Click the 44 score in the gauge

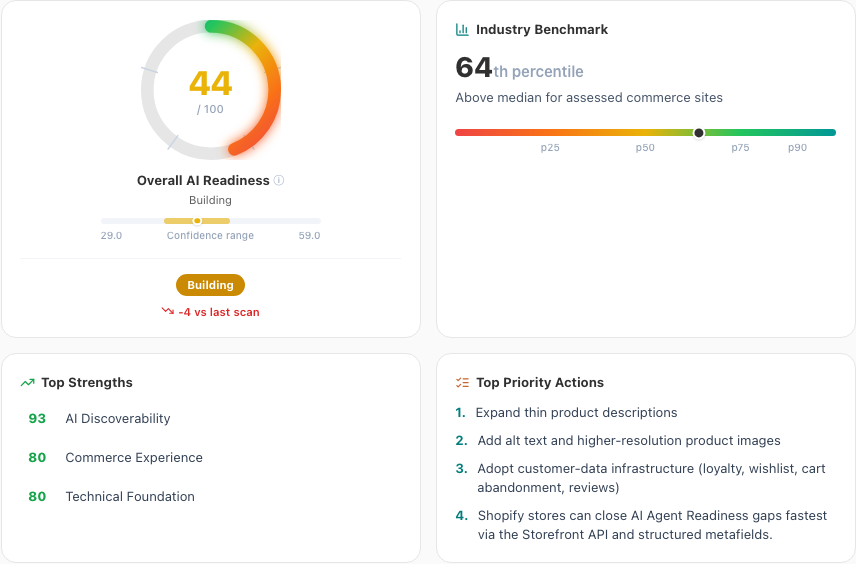(x=211, y=84)
